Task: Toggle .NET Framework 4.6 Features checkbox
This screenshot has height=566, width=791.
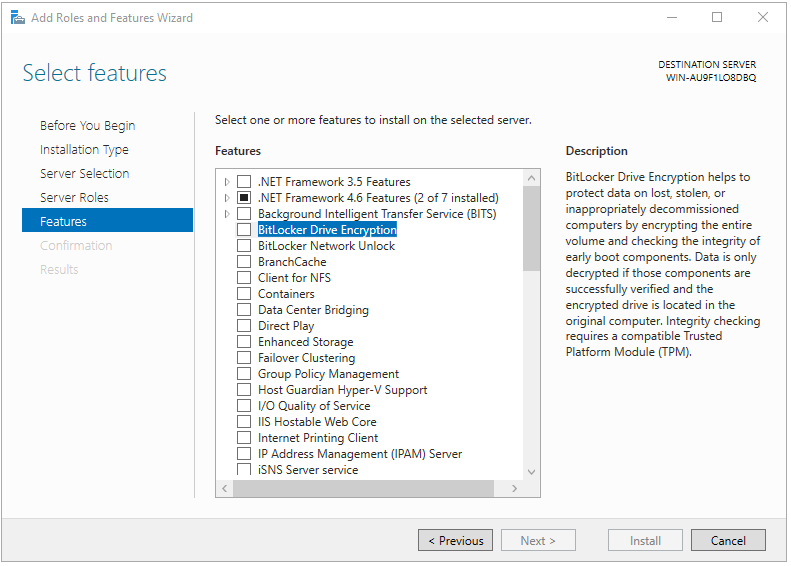Action: [x=244, y=198]
